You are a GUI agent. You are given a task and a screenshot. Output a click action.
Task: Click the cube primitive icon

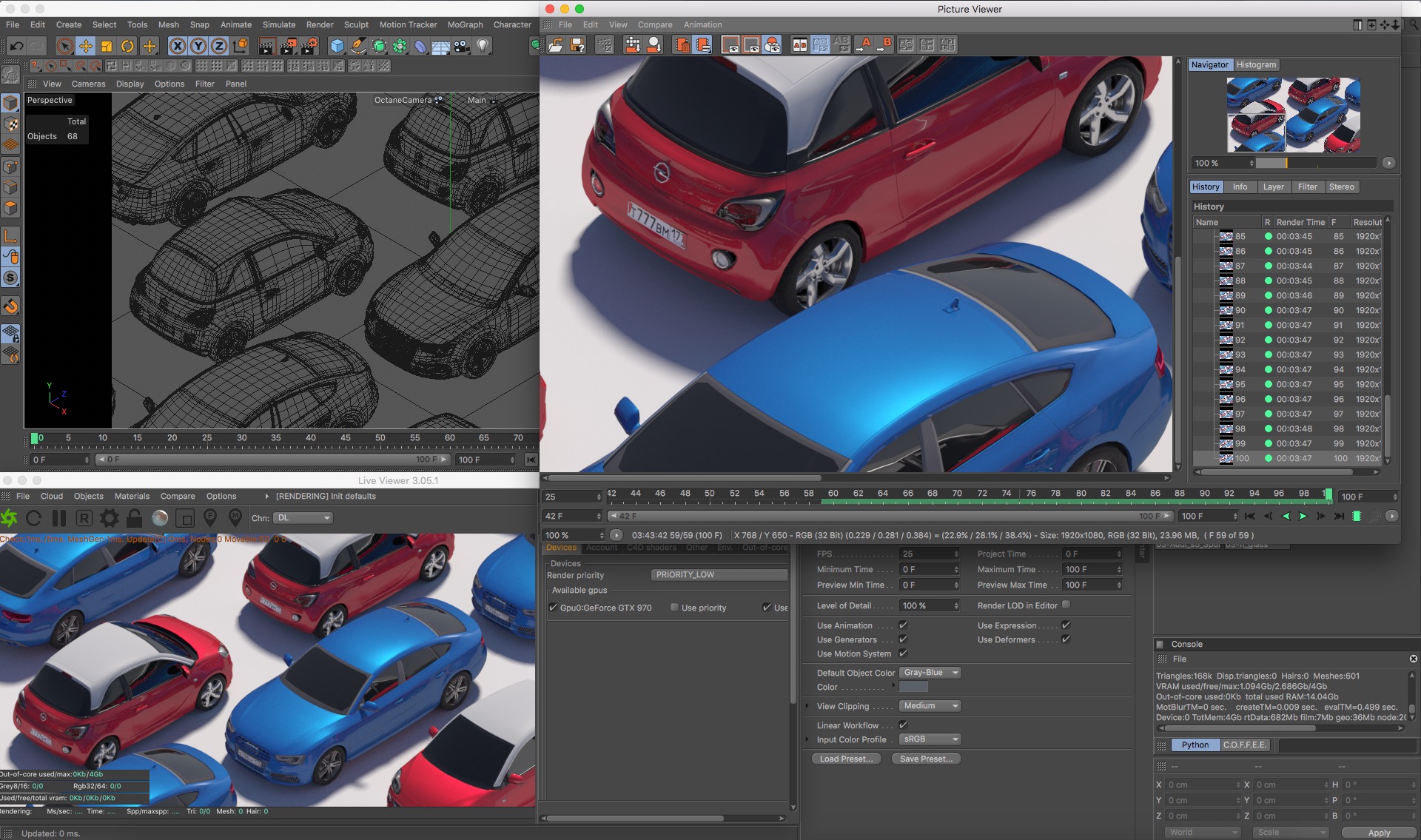click(x=337, y=46)
